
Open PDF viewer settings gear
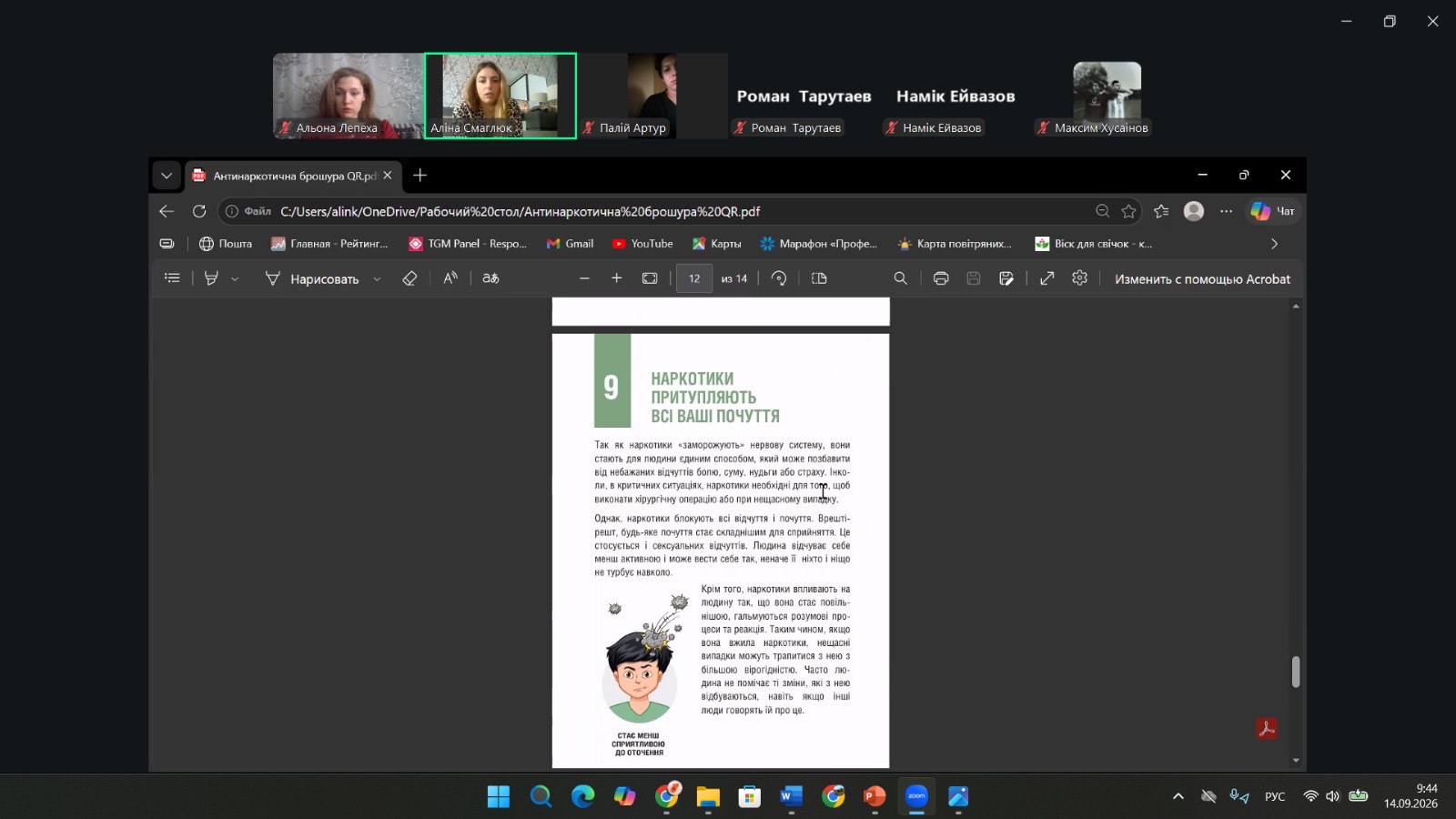(x=1079, y=278)
